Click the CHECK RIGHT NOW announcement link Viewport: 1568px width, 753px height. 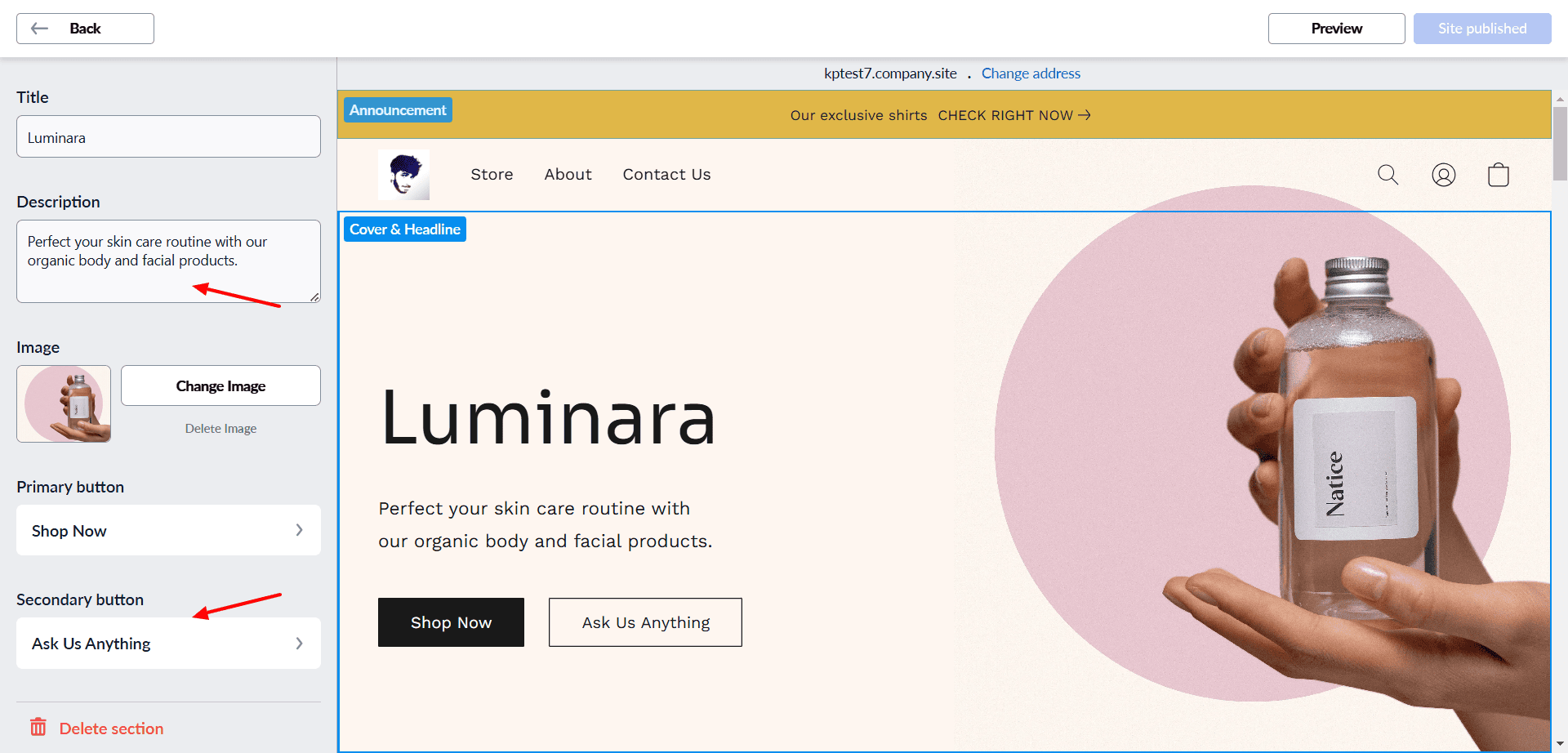pos(1013,115)
